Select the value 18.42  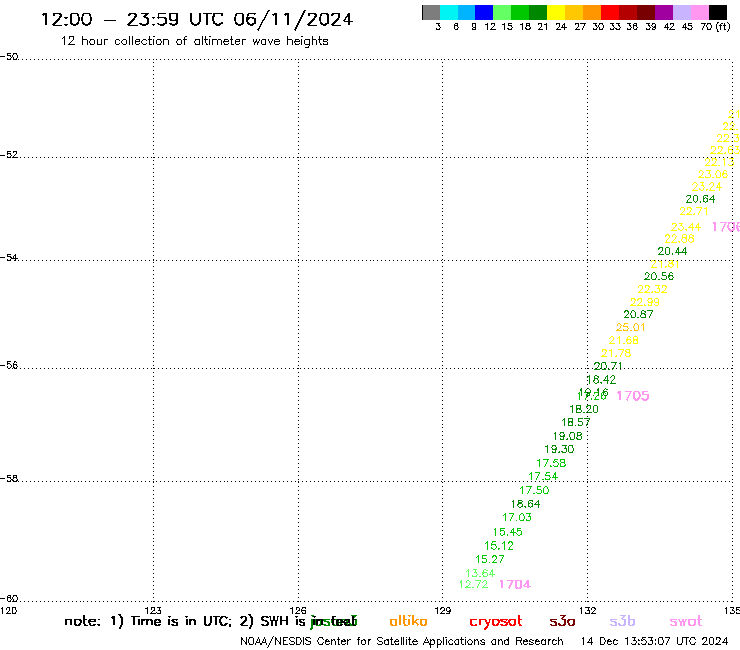click(x=601, y=380)
